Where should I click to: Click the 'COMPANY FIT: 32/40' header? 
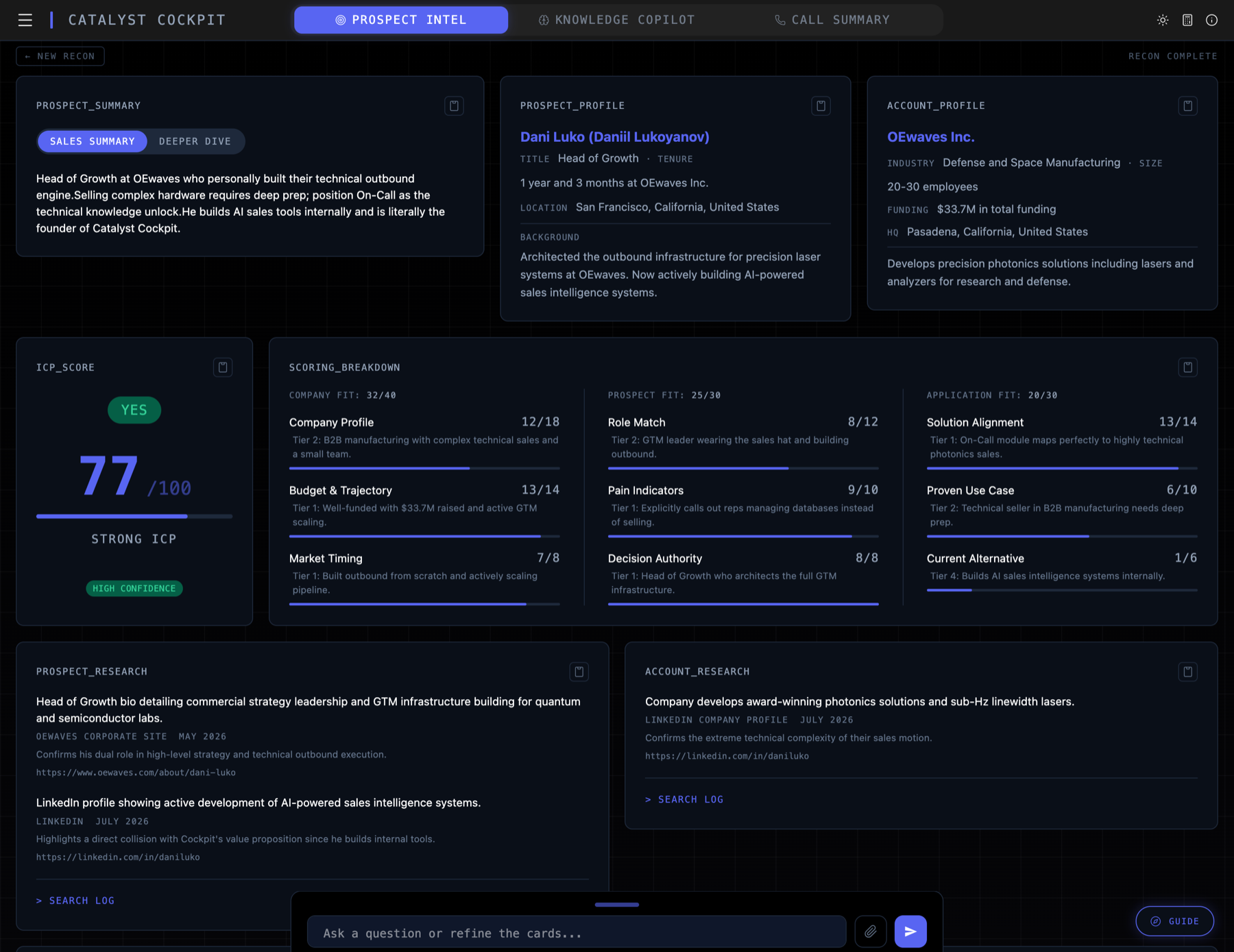343,395
